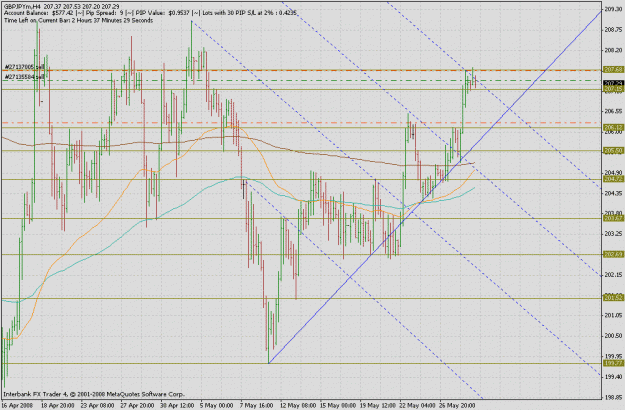Click the 19 May 12:00 time label
The width and height of the screenshot is (625, 410).
pyautogui.click(x=377, y=406)
